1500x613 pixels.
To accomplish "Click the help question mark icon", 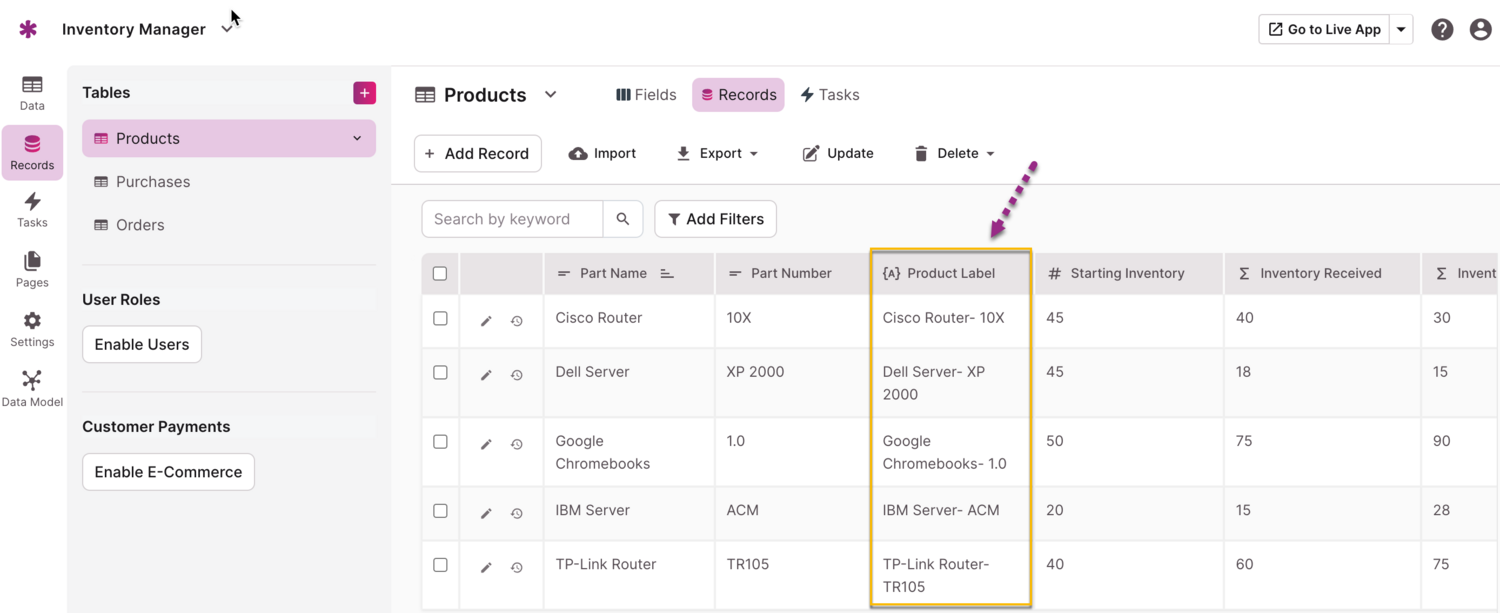I will [1441, 29].
